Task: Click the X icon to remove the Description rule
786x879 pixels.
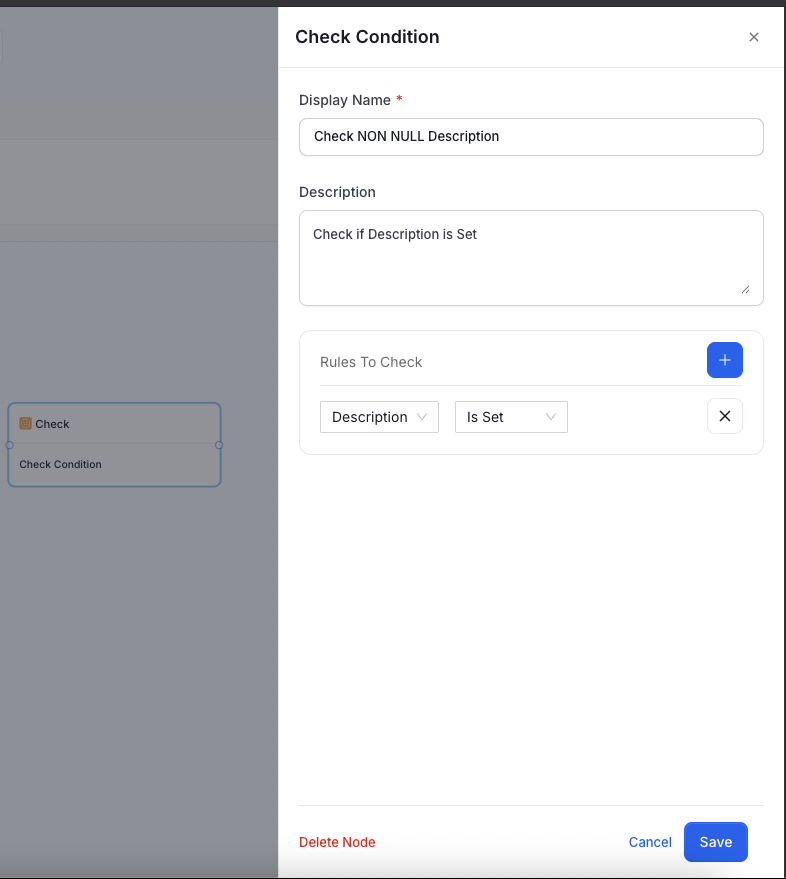Action: (724, 416)
